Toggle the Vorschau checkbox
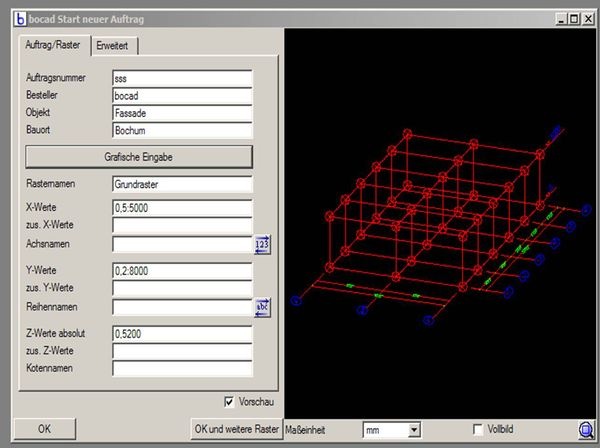600x448 pixels. pos(231,401)
